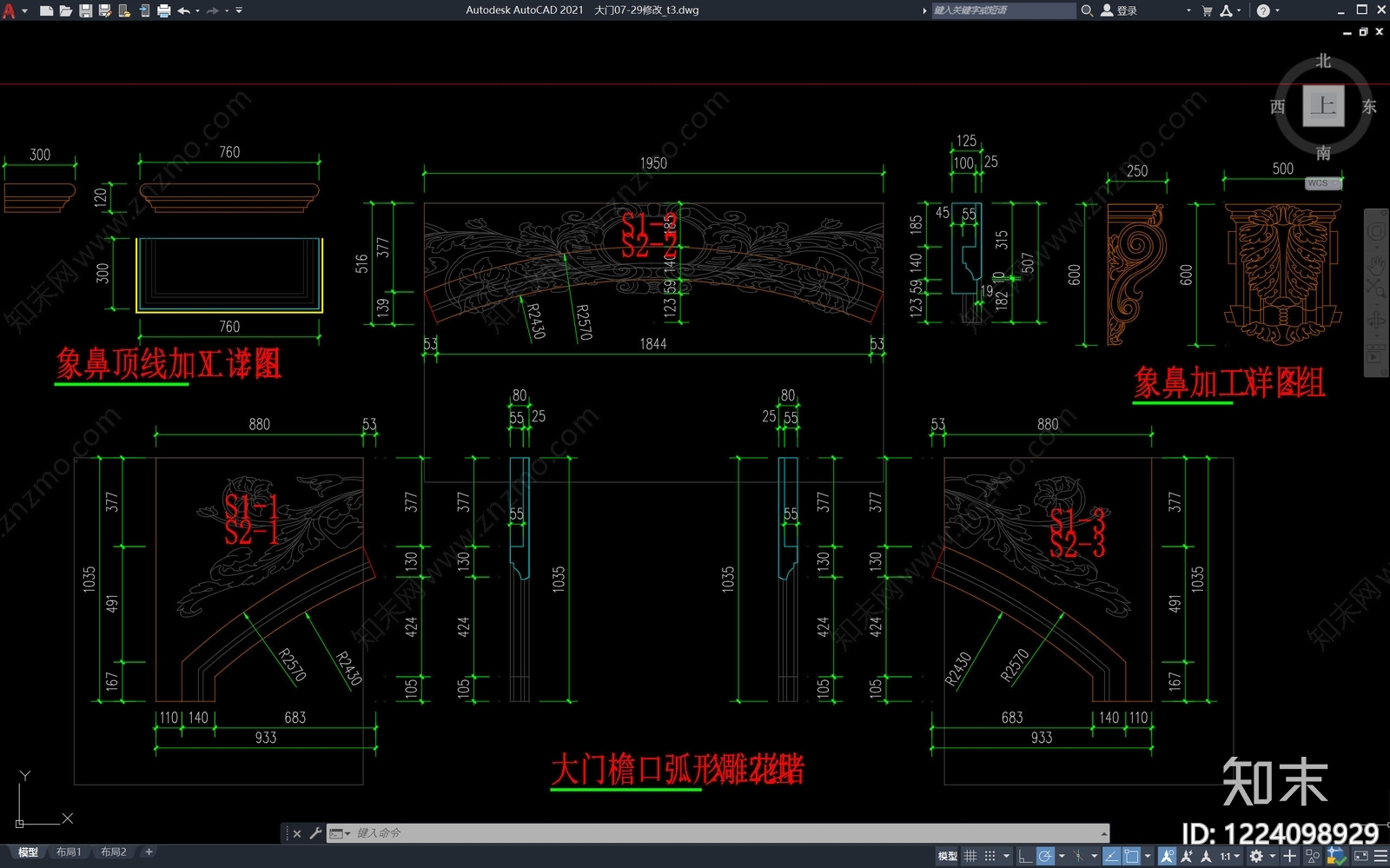
Task: Click the Plot printer icon
Action: point(163,10)
